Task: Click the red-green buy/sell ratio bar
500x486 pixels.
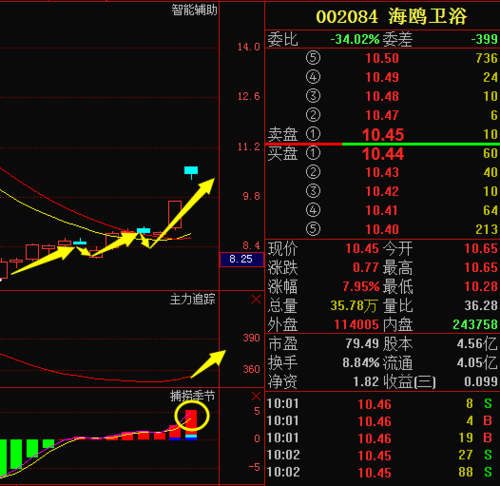Action: [382, 144]
